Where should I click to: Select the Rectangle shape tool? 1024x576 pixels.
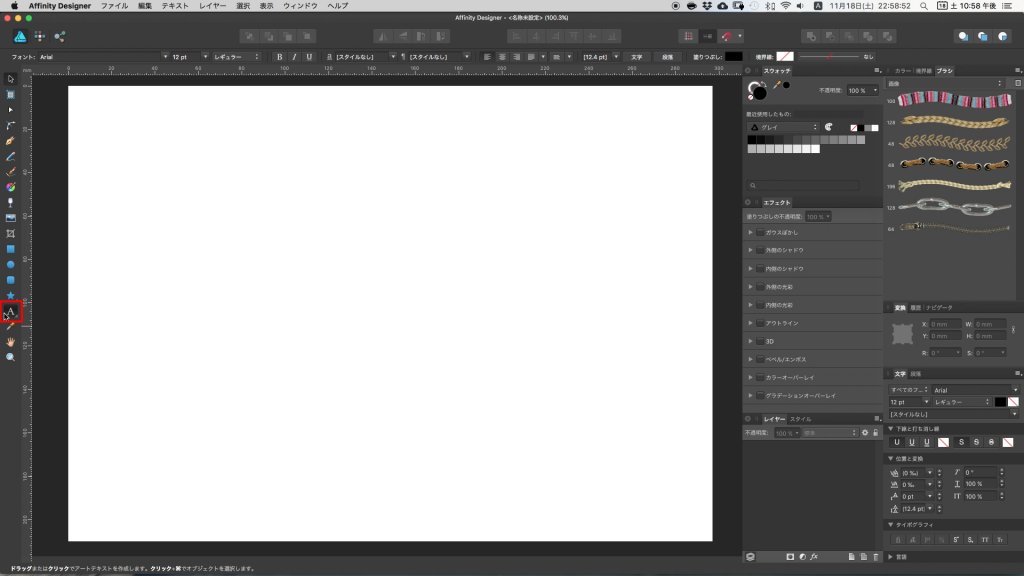(x=10, y=249)
